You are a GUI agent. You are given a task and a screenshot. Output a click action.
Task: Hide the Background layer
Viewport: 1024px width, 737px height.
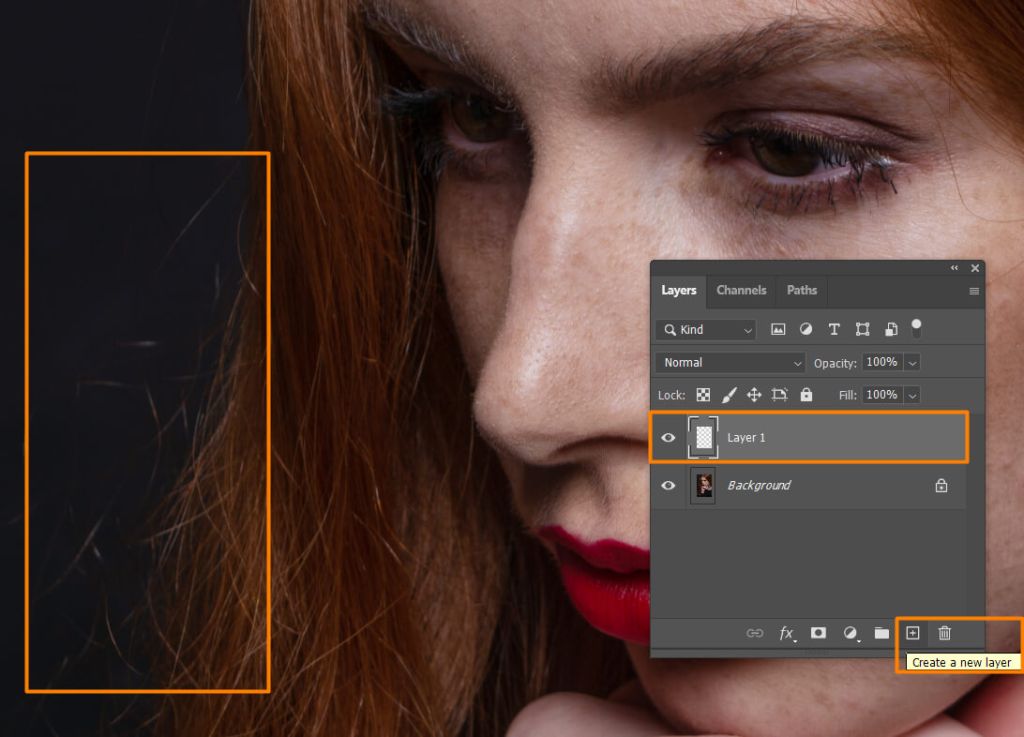(668, 485)
